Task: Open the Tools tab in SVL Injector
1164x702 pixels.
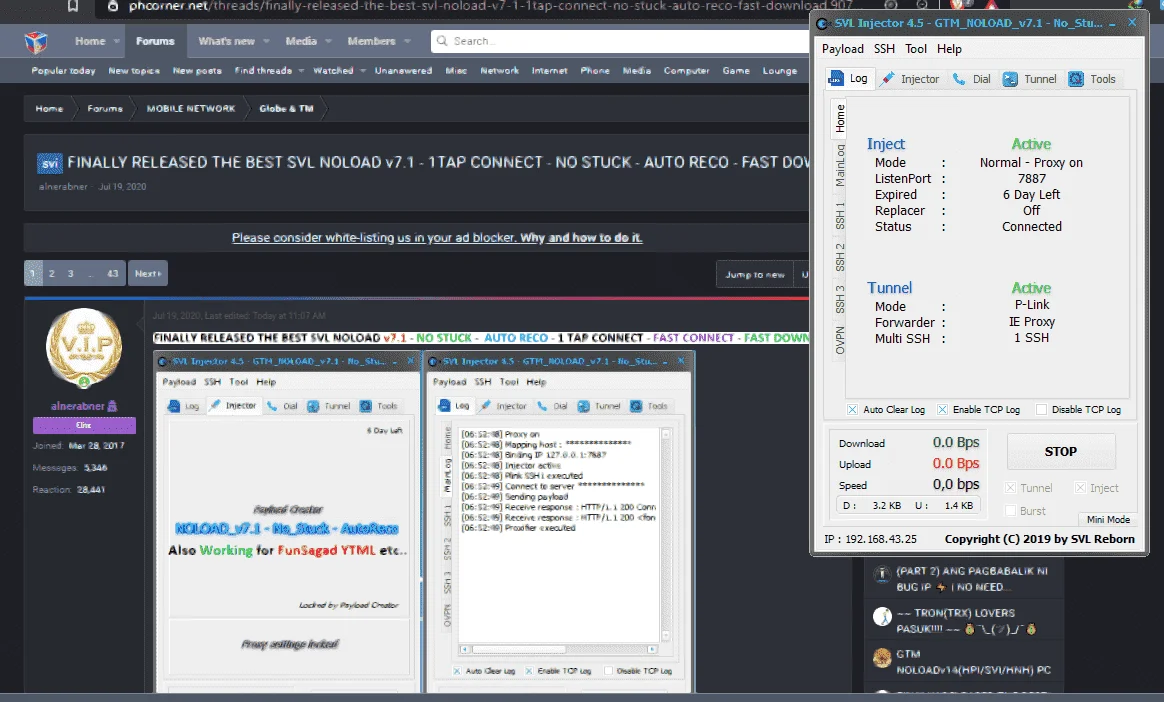Action: click(x=1092, y=79)
